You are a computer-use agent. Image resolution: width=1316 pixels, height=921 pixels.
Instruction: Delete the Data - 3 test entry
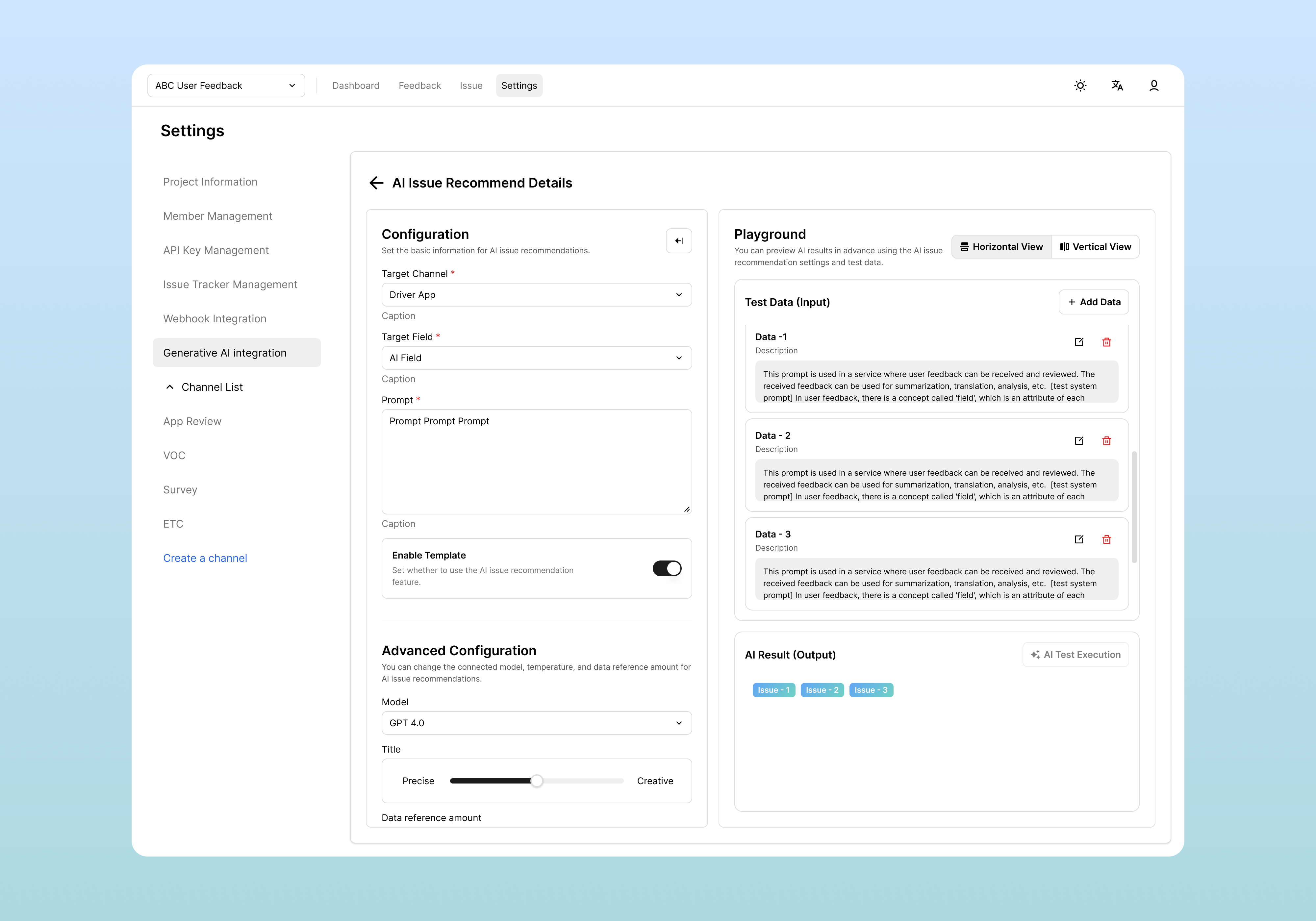1106,539
